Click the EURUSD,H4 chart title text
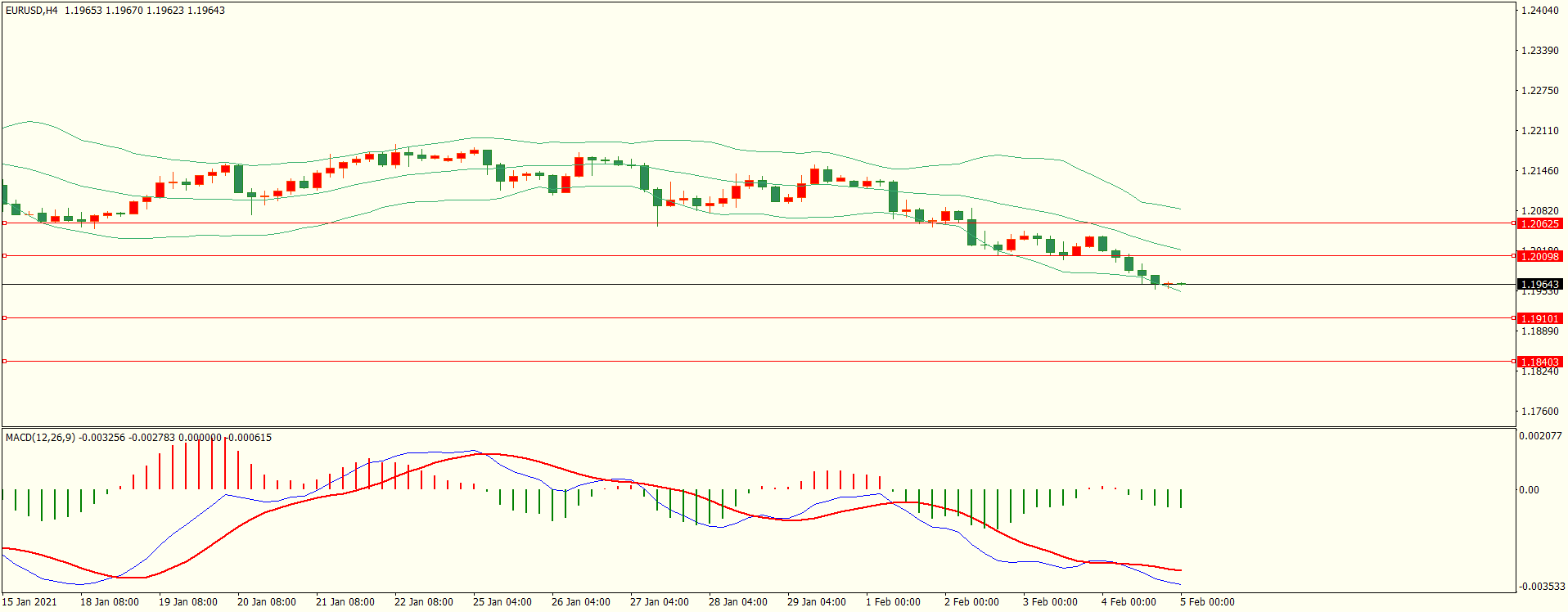This screenshot has width=1568, height=612. [32, 11]
